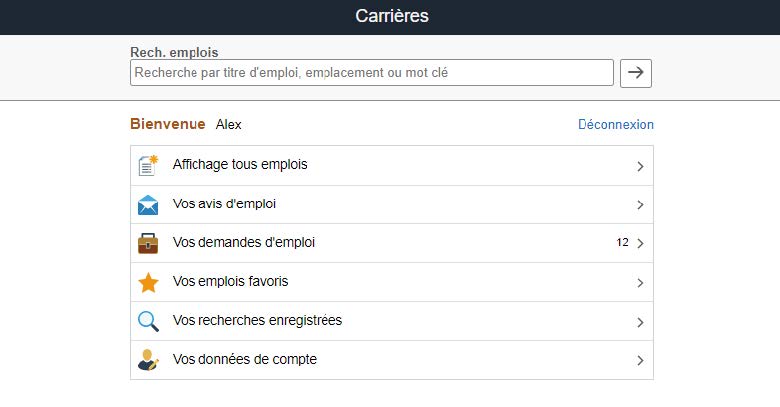Click the person icon for account data

coord(148,360)
